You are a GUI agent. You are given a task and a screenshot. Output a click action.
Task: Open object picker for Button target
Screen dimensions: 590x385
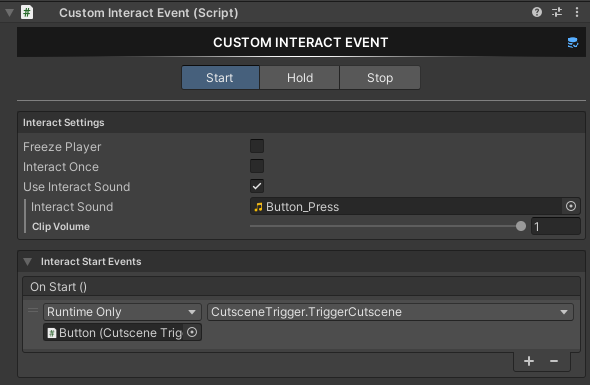click(192, 332)
